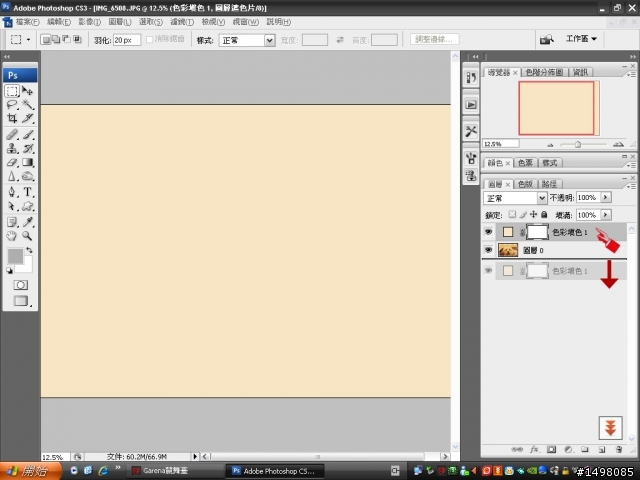640x480 pixels.
Task: Switch to the 資訊 info tab
Action: [580, 72]
